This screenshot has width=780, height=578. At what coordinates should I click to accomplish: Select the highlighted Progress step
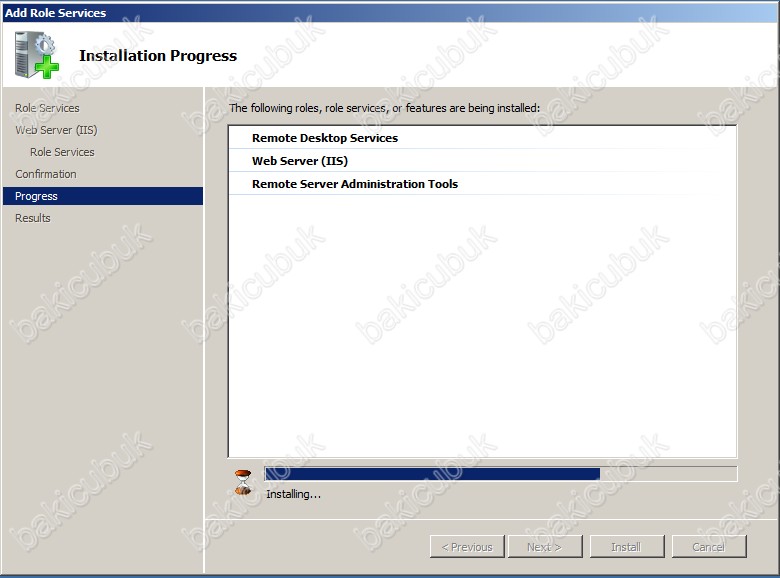tap(36, 196)
